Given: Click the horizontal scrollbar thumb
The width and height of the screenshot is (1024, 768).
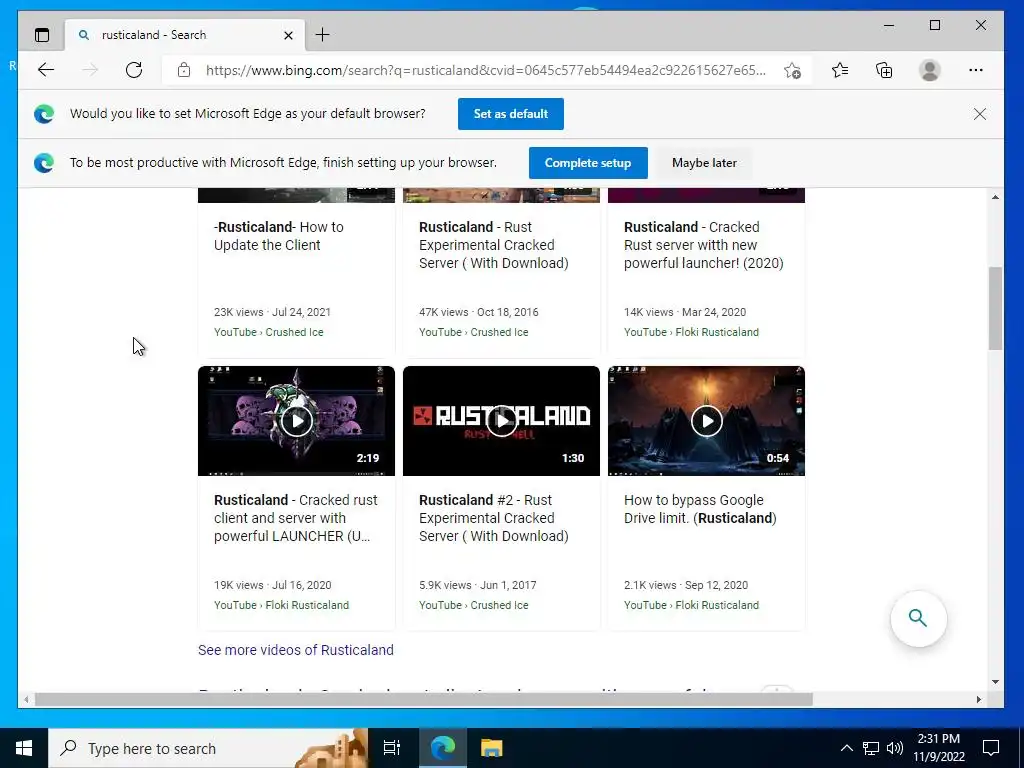Looking at the screenshot, I should tap(424, 699).
